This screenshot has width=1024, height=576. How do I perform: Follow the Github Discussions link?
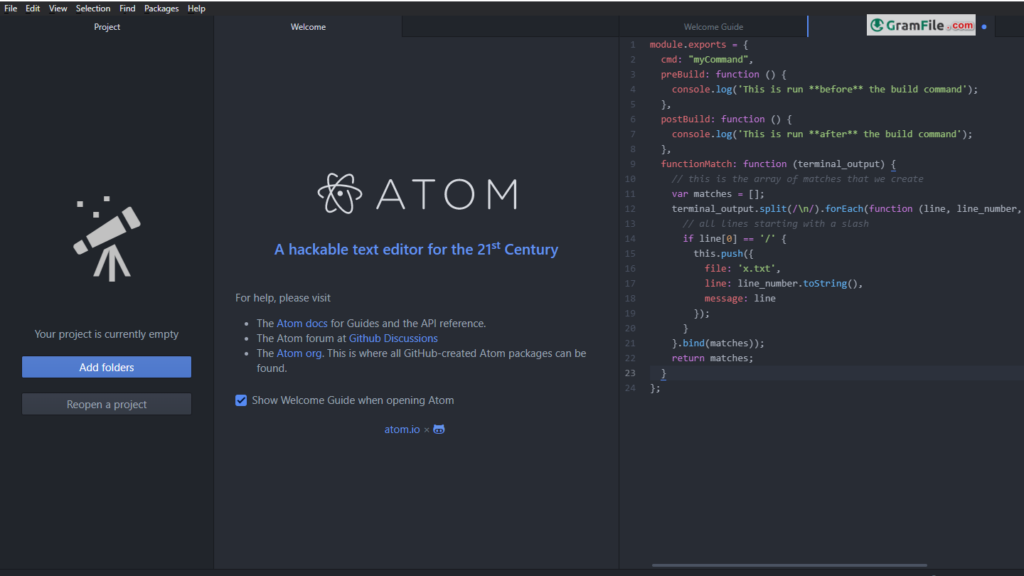pos(393,338)
